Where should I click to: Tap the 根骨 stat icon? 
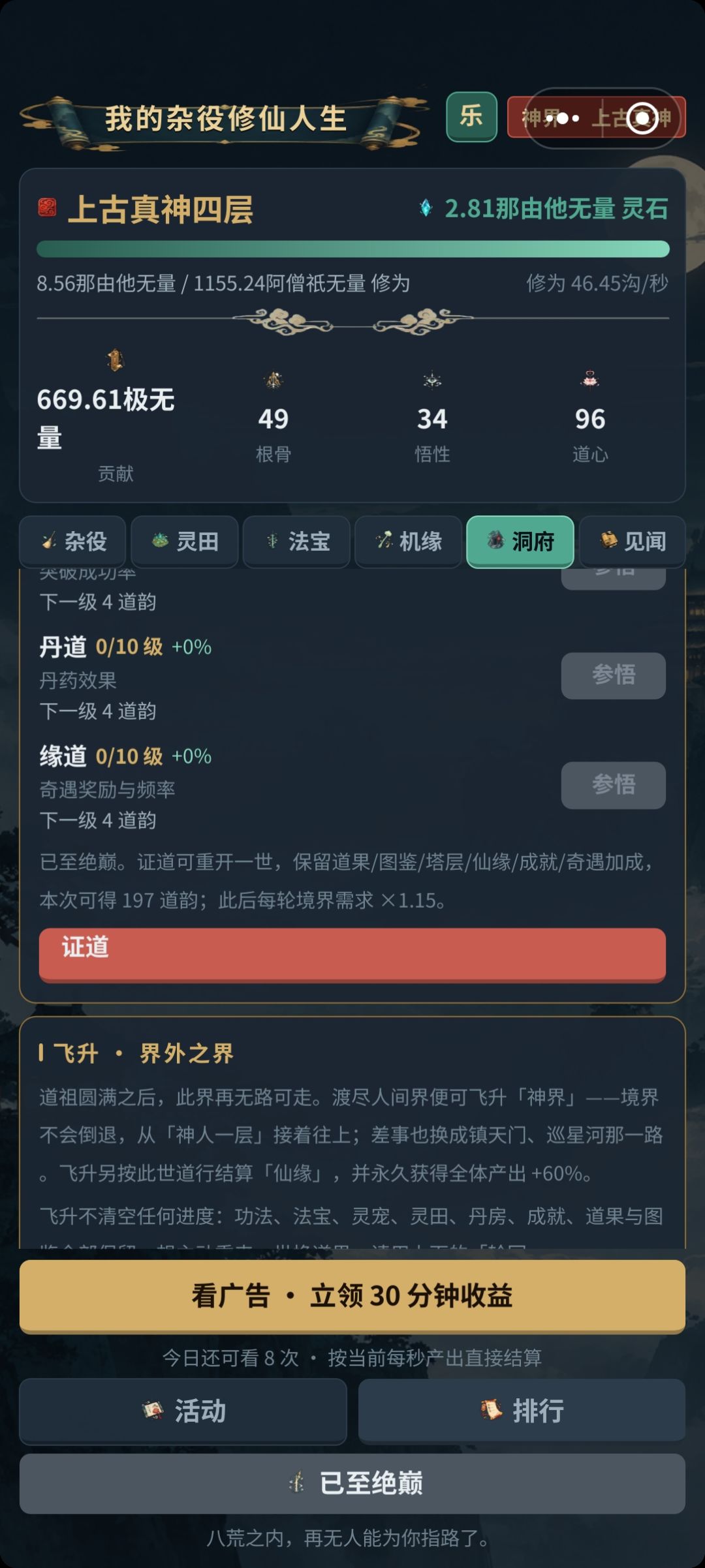point(273,380)
